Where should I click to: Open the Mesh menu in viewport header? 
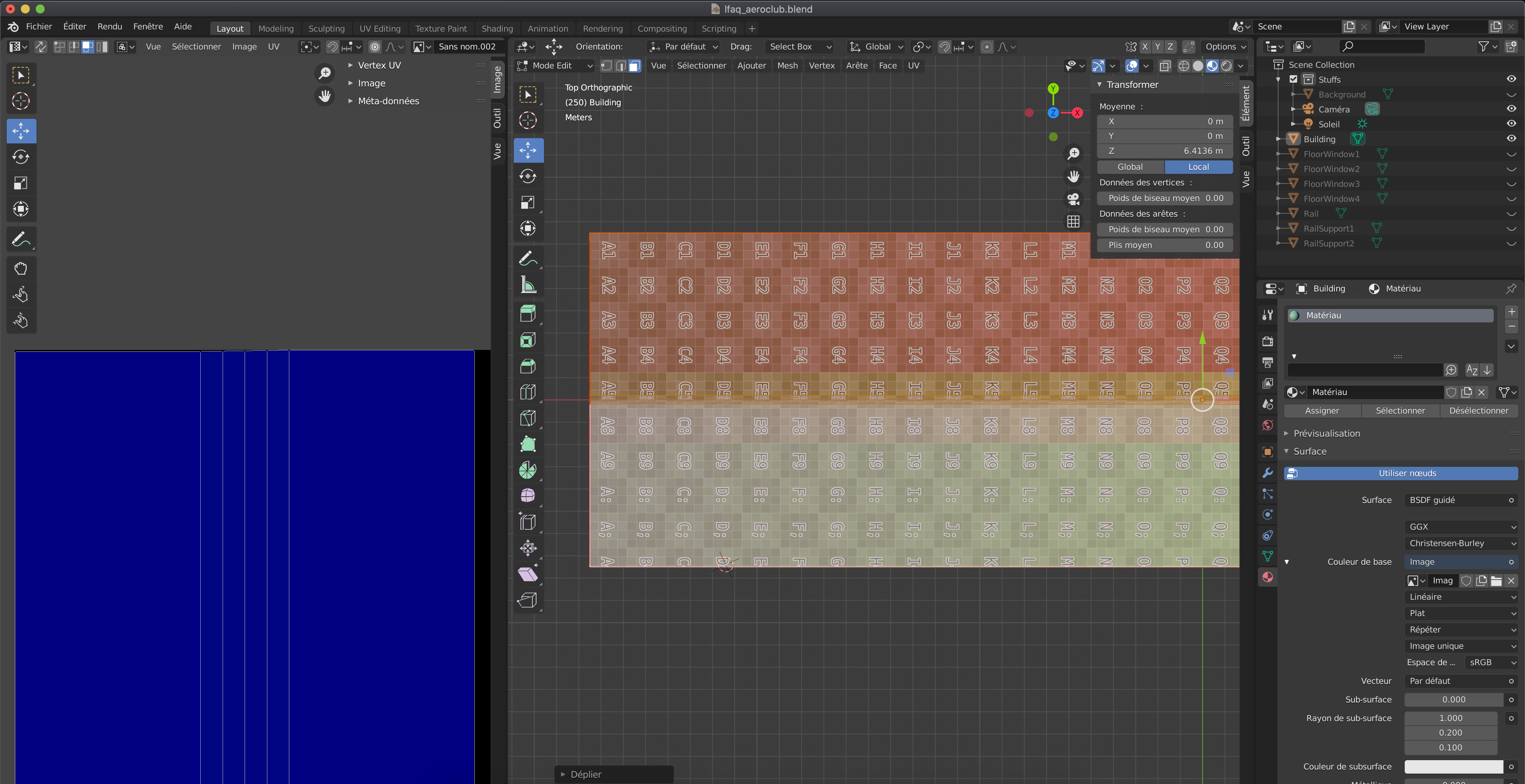(x=787, y=65)
